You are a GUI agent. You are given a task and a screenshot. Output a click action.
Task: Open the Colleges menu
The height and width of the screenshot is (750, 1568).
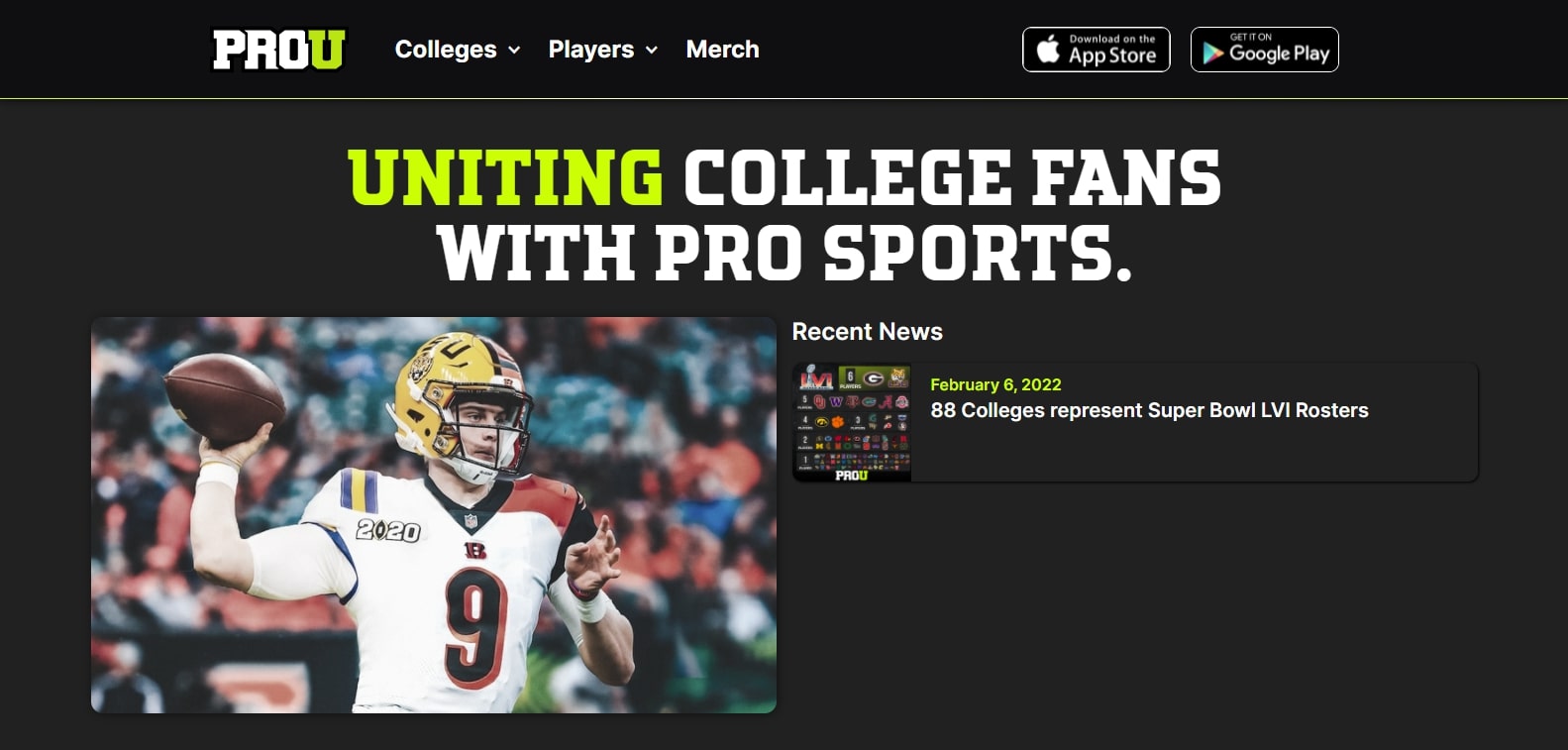click(446, 50)
